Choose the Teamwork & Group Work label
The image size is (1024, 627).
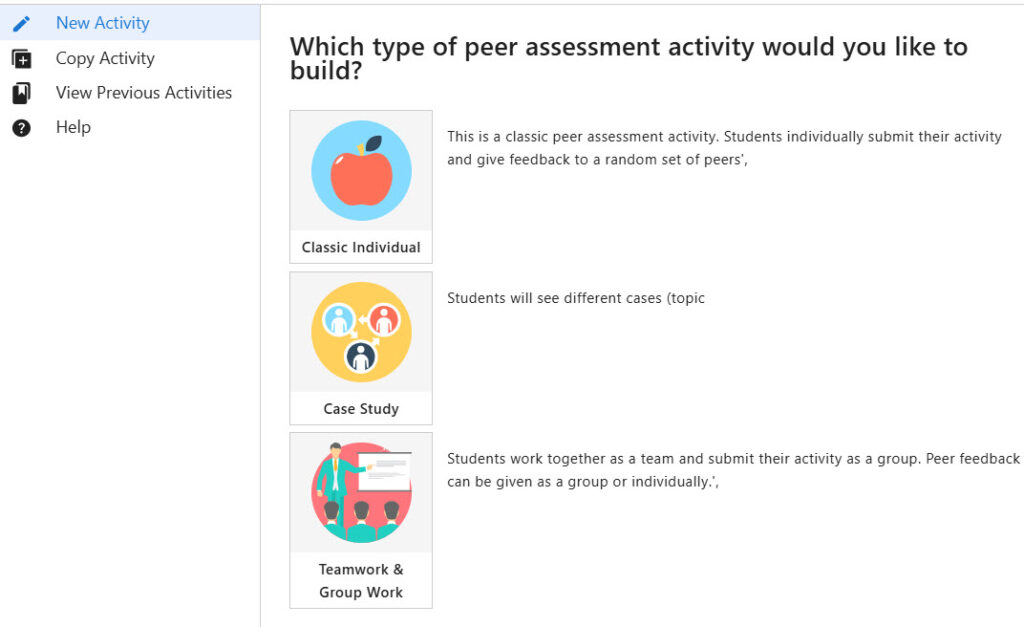(361, 581)
